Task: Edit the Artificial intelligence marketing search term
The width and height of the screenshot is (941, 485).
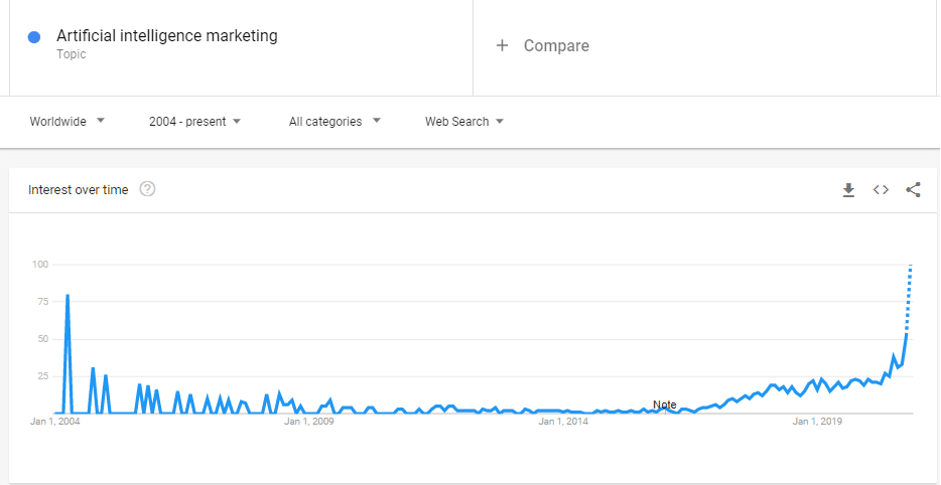Action: point(167,36)
